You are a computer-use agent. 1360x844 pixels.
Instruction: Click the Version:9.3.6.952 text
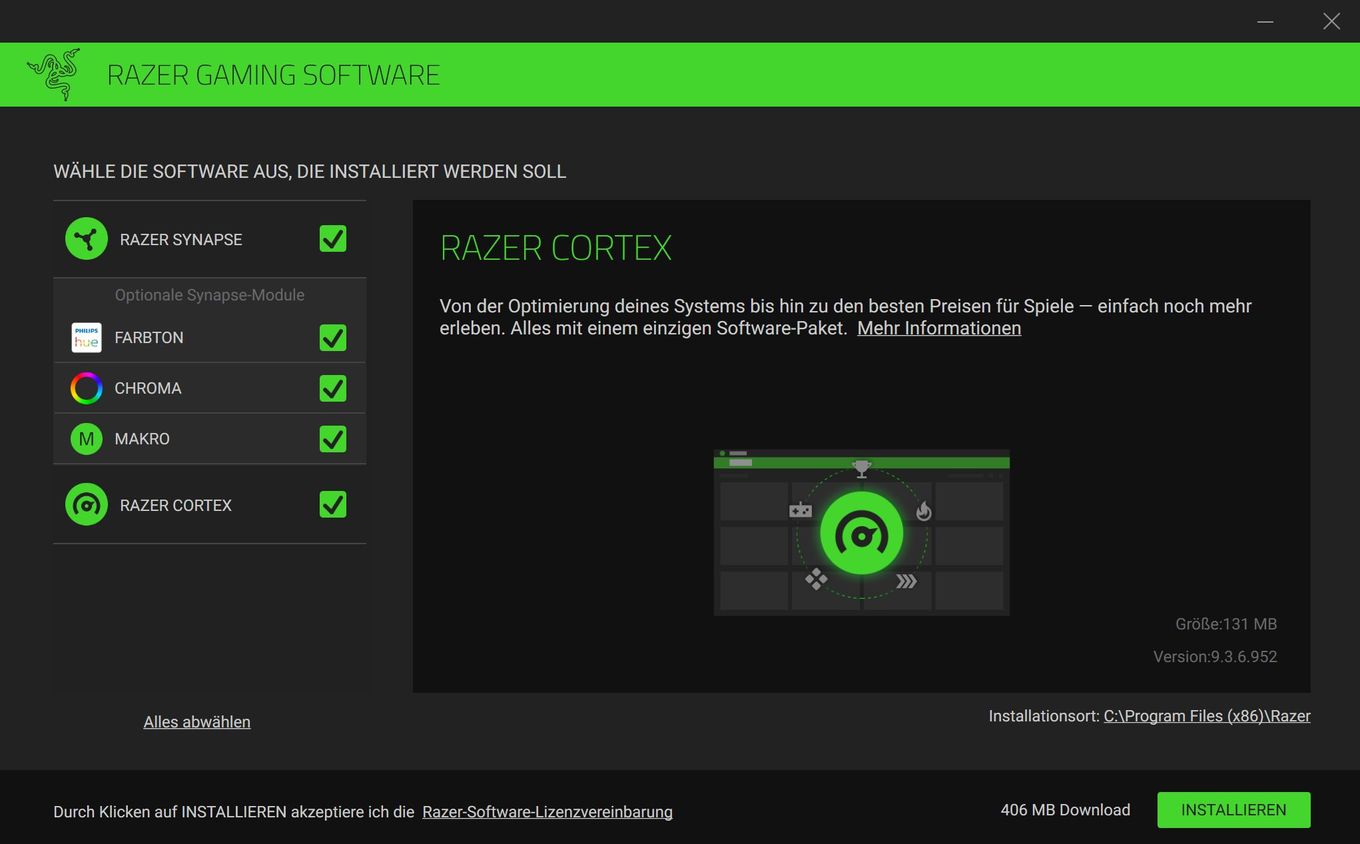1215,657
